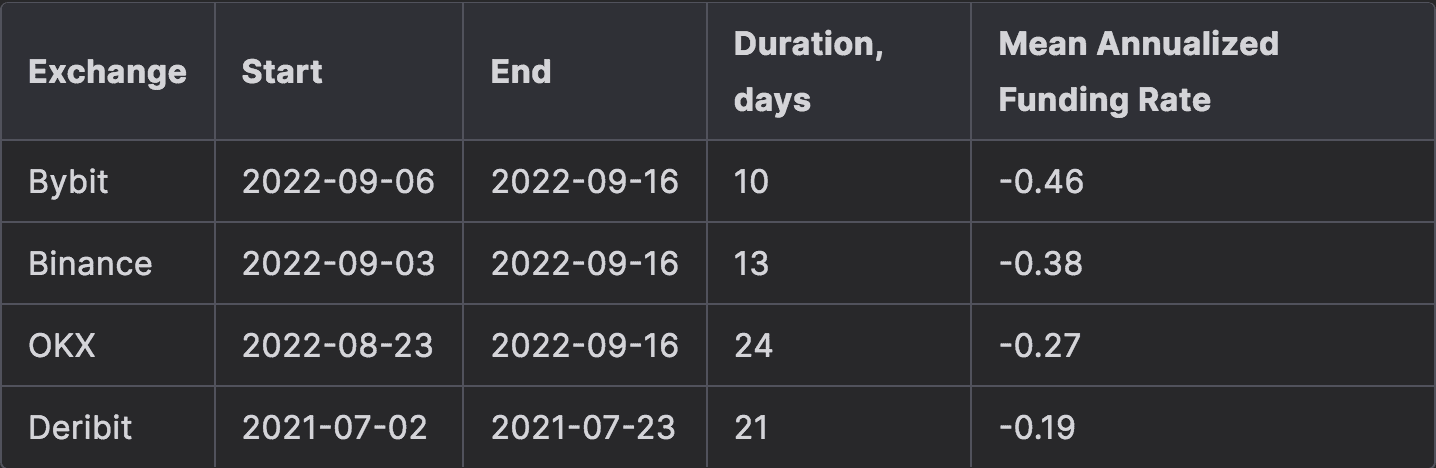Viewport: 1436px width, 468px height.
Task: Click OKX funding rate -0.27
Action: point(1039,346)
